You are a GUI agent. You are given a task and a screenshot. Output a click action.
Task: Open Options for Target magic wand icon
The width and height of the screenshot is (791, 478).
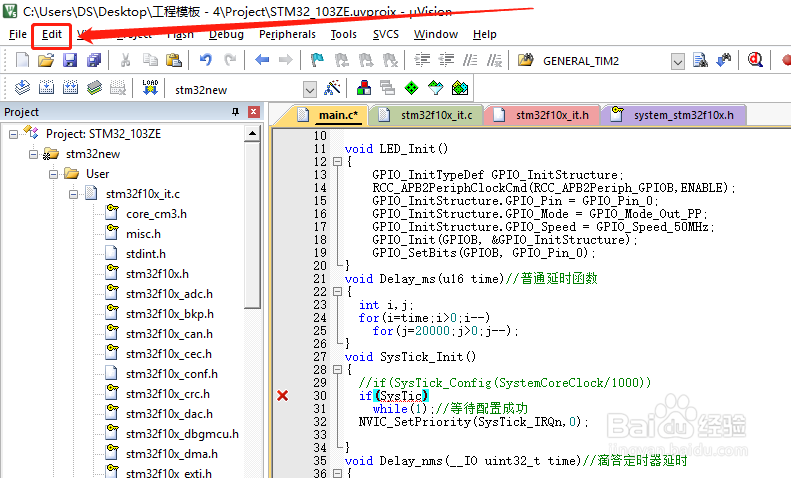tap(332, 88)
